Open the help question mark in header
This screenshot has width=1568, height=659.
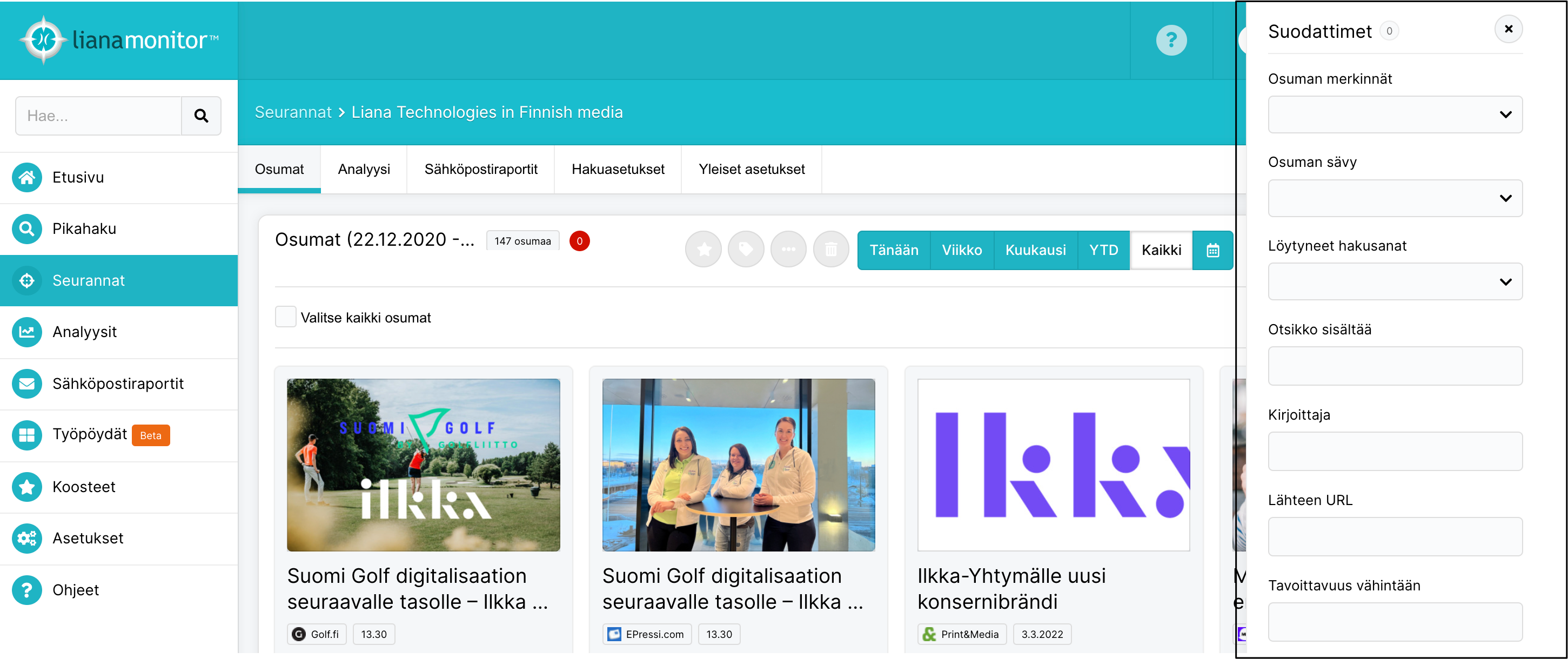click(x=1171, y=40)
